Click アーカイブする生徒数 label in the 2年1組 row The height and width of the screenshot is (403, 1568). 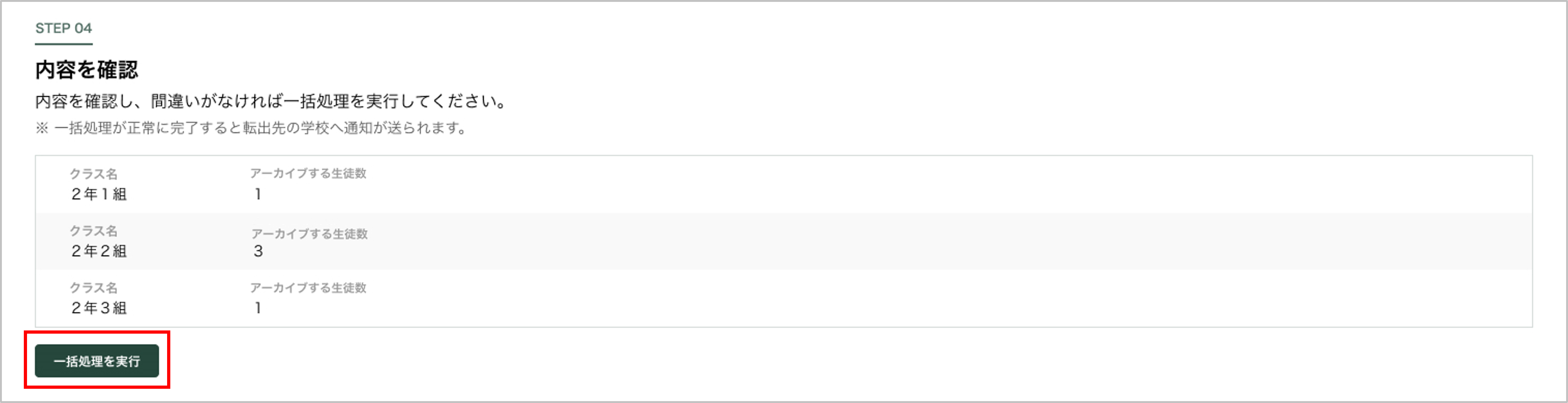tap(308, 174)
